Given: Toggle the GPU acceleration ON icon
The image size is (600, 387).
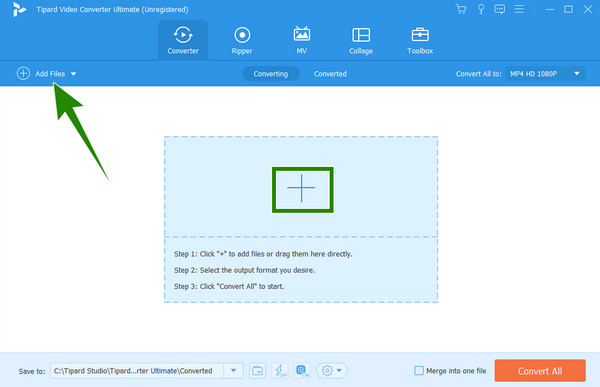Looking at the screenshot, I should [x=302, y=371].
